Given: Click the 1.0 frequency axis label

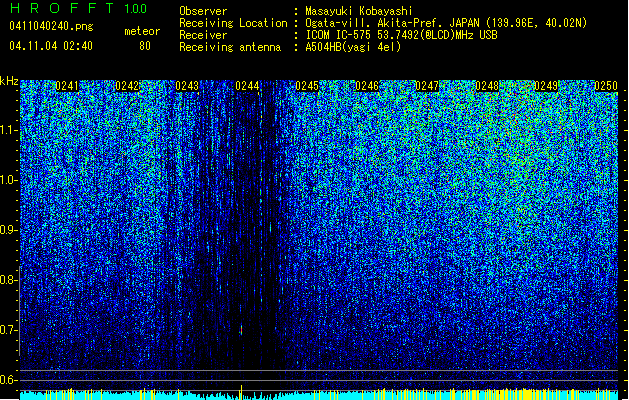Looking at the screenshot, I should click(x=8, y=180).
